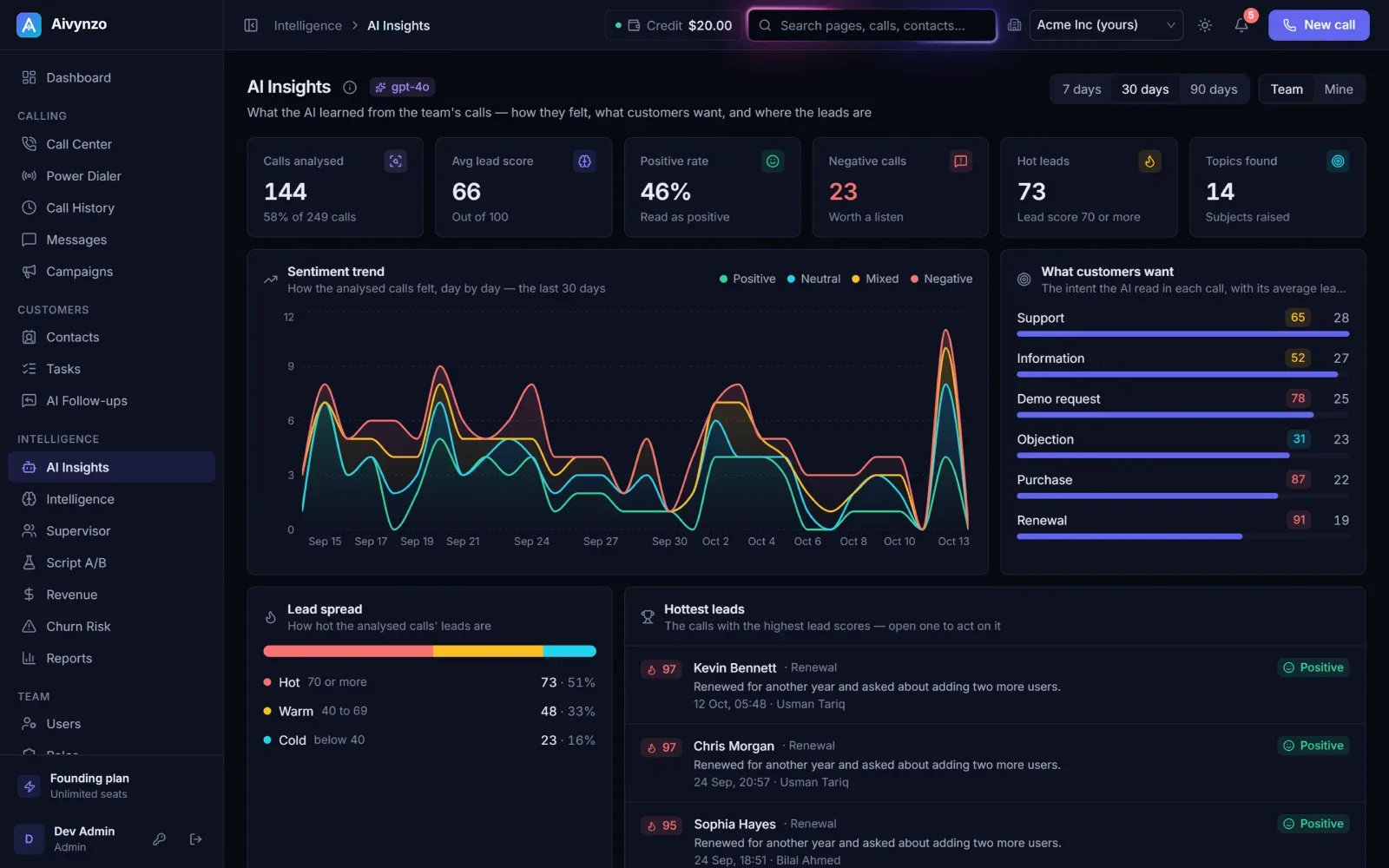This screenshot has height=868, width=1389.
Task: Toggle the Positive series in the legend
Action: 747,279
